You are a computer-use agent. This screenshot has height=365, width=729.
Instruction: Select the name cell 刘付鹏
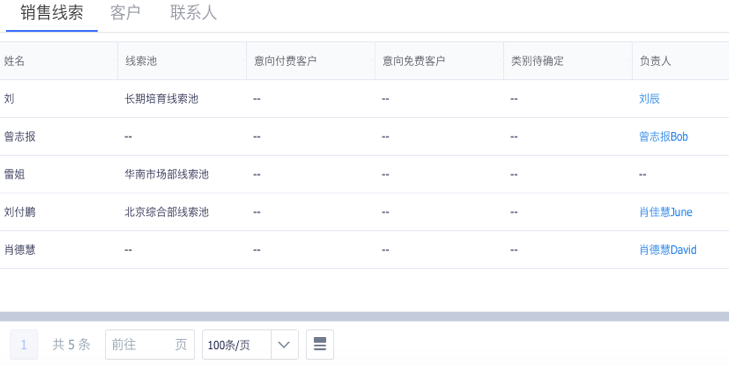click(20, 212)
